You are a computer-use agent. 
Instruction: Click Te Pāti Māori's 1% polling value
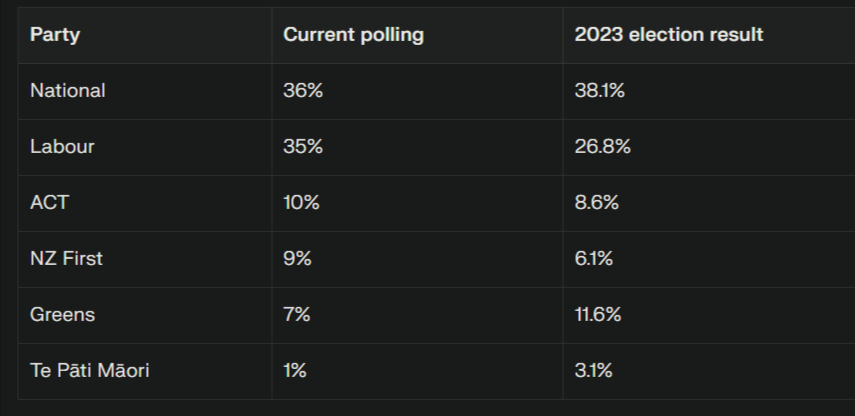(295, 371)
